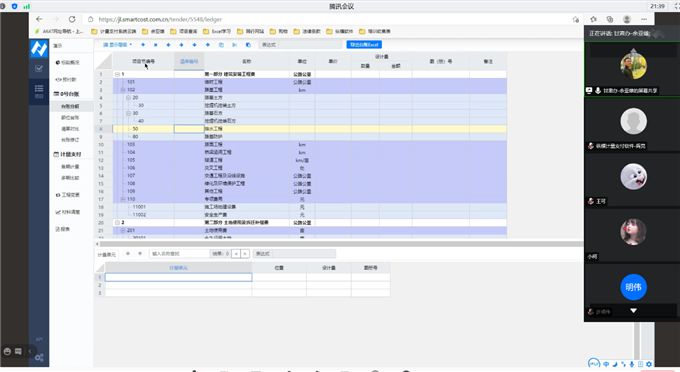Open the 计量支付 sidebar section
680x372 pixels.
(68, 154)
